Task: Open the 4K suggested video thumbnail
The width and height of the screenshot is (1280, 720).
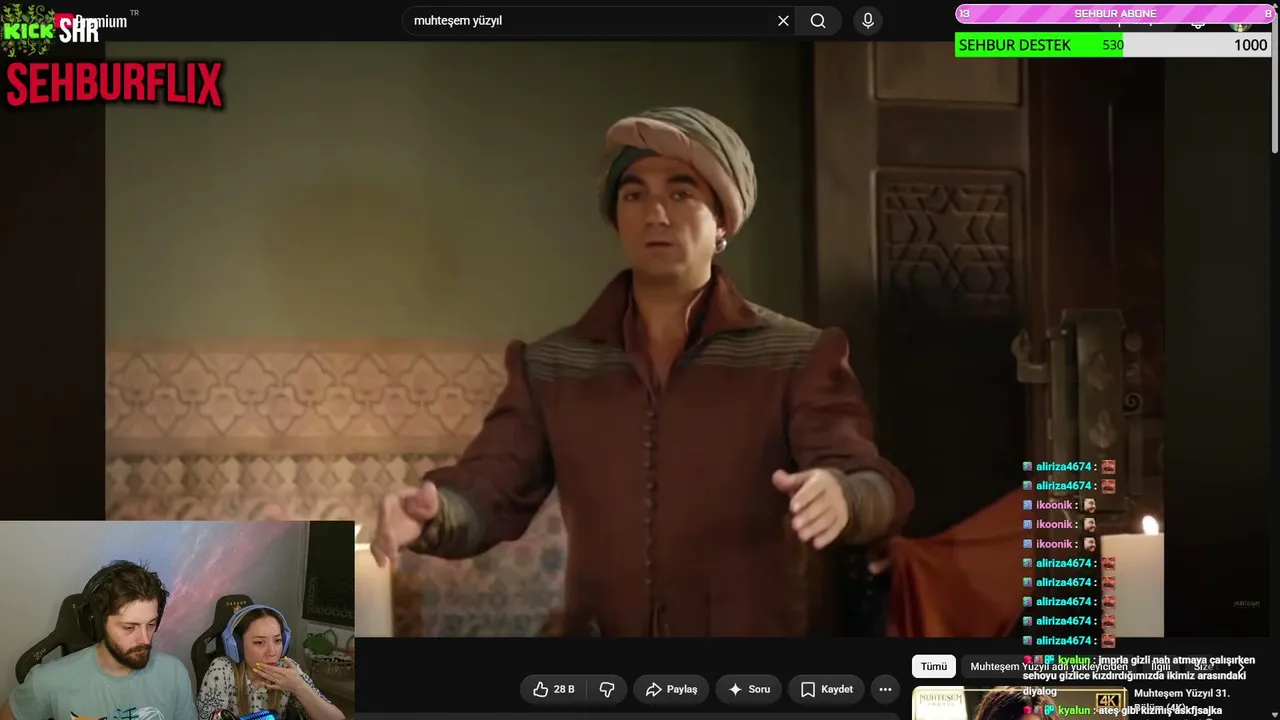Action: [1019, 703]
